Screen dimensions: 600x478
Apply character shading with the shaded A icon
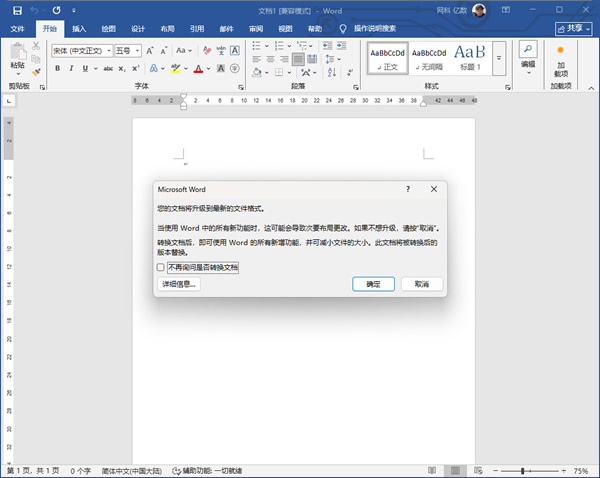click(x=221, y=69)
